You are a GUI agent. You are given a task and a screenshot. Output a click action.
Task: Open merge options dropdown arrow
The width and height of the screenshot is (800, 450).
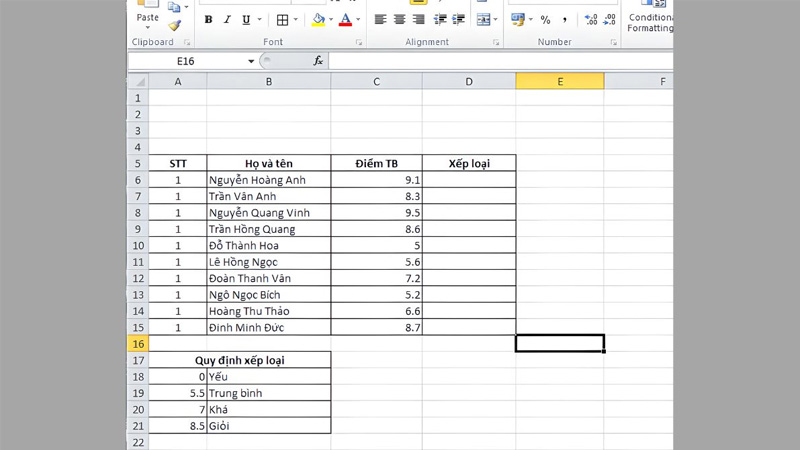click(x=495, y=20)
